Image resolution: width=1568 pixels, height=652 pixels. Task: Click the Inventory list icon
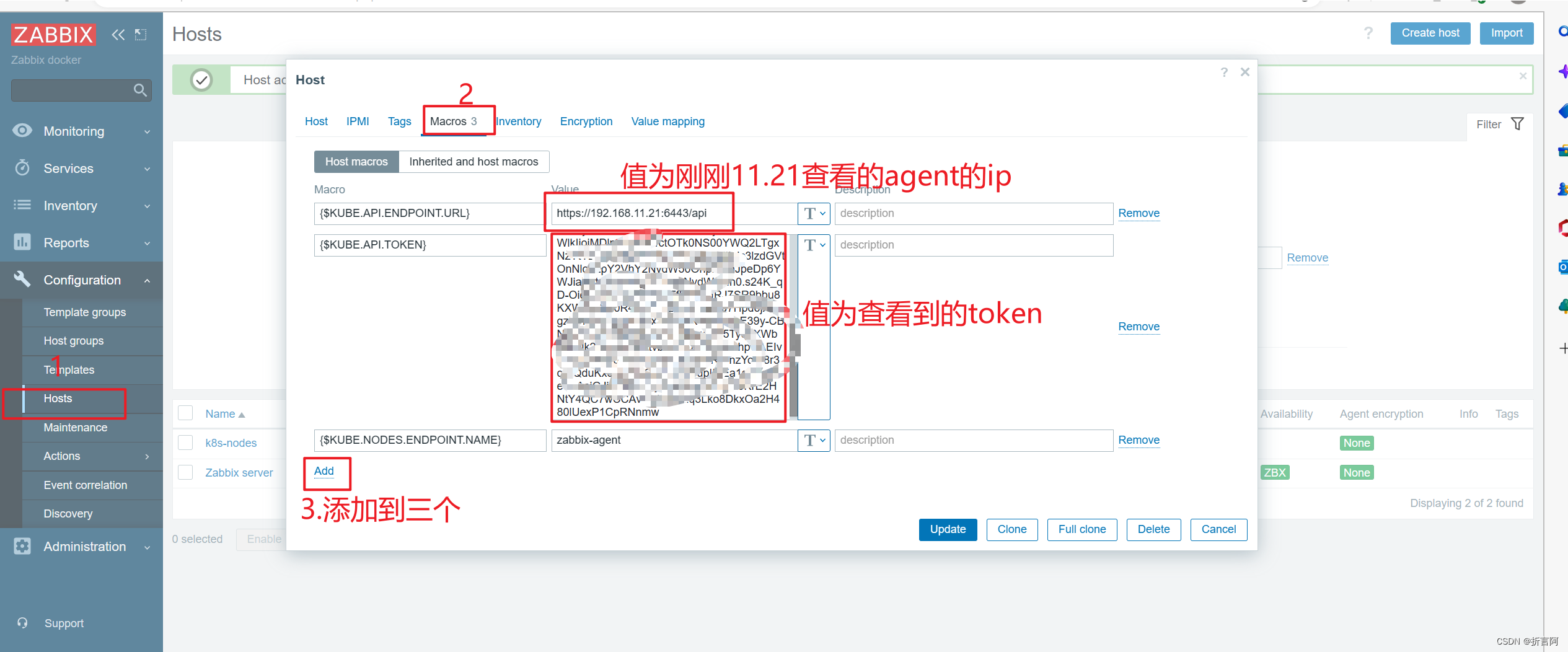click(22, 205)
